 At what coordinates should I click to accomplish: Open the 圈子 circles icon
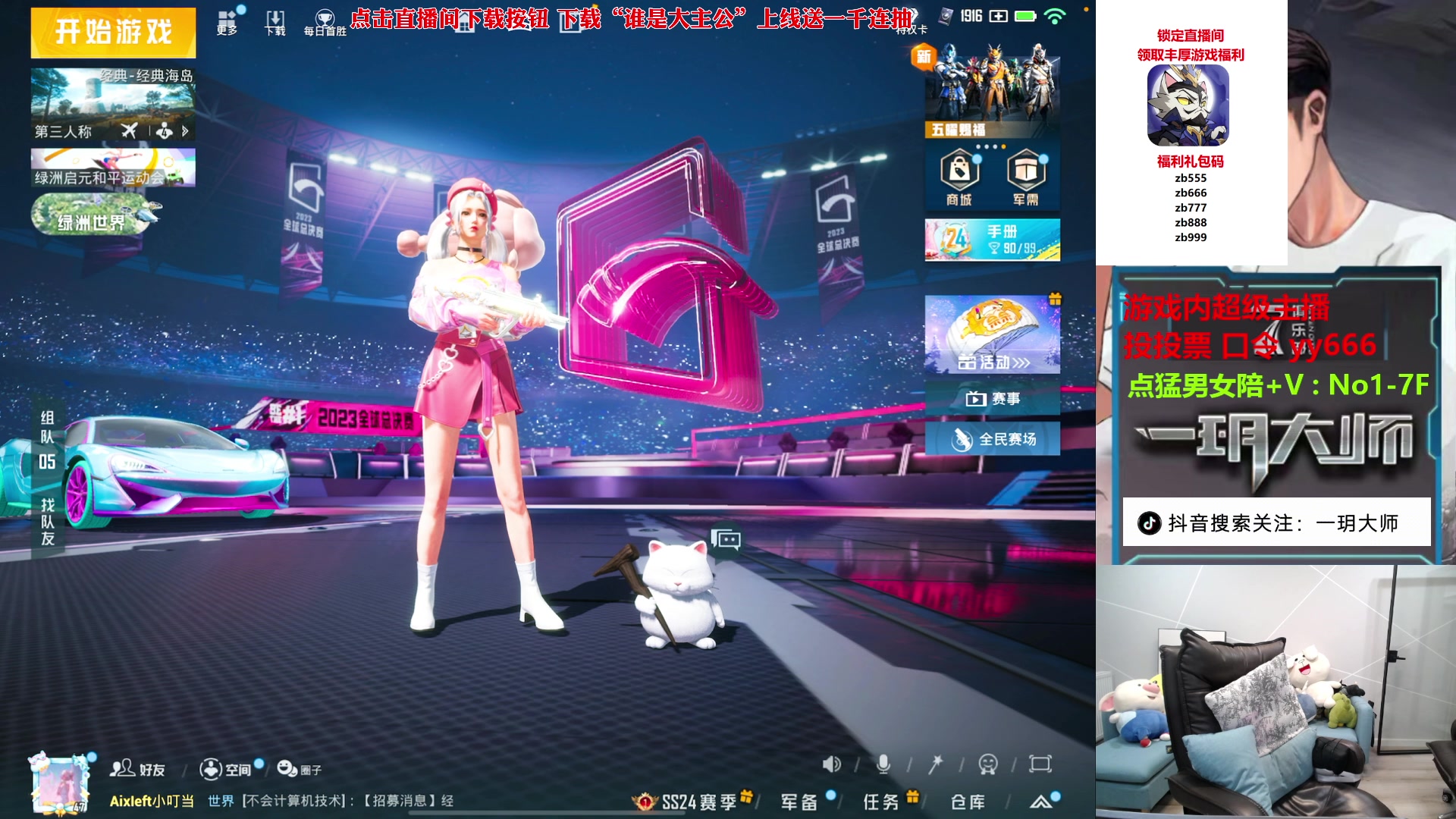point(300,769)
